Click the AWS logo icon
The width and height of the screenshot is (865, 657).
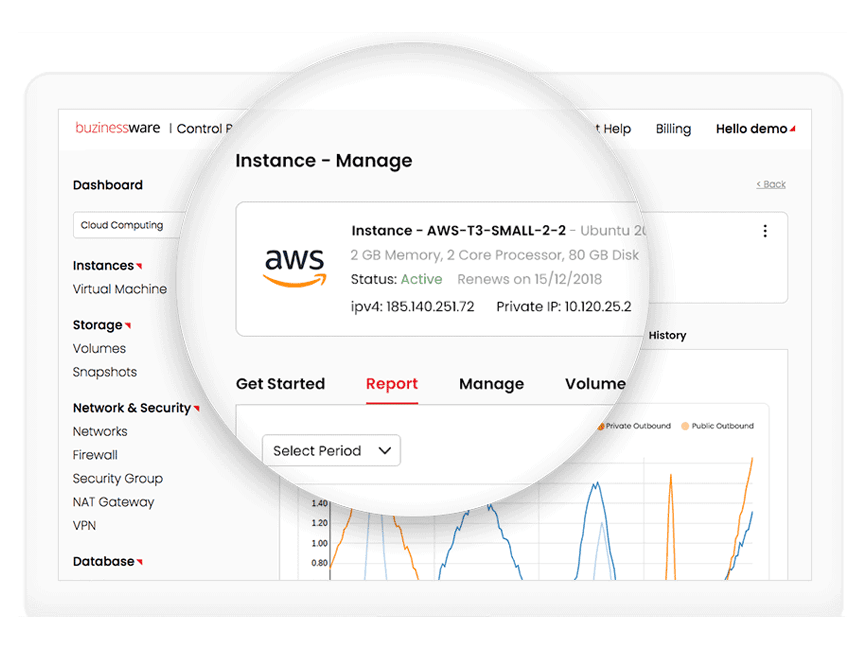pyautogui.click(x=294, y=267)
